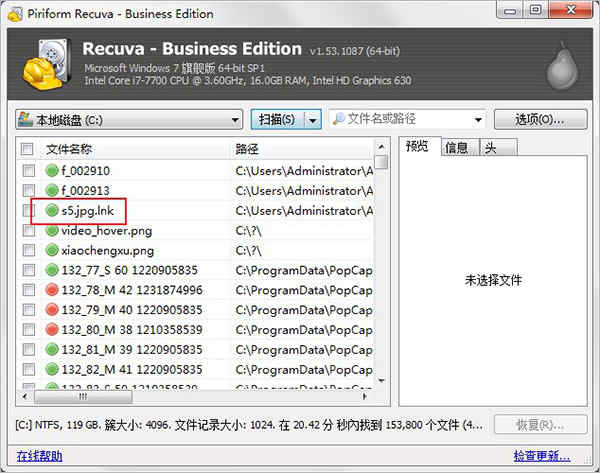Select the file row video_hover.png
Image resolution: width=600 pixels, height=473 pixels.
pos(195,230)
